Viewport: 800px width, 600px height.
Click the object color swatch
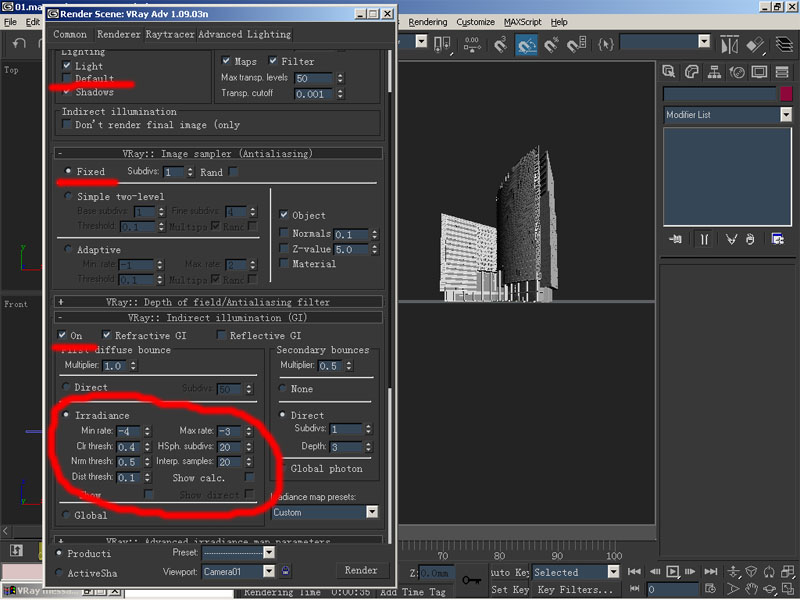[x=785, y=93]
